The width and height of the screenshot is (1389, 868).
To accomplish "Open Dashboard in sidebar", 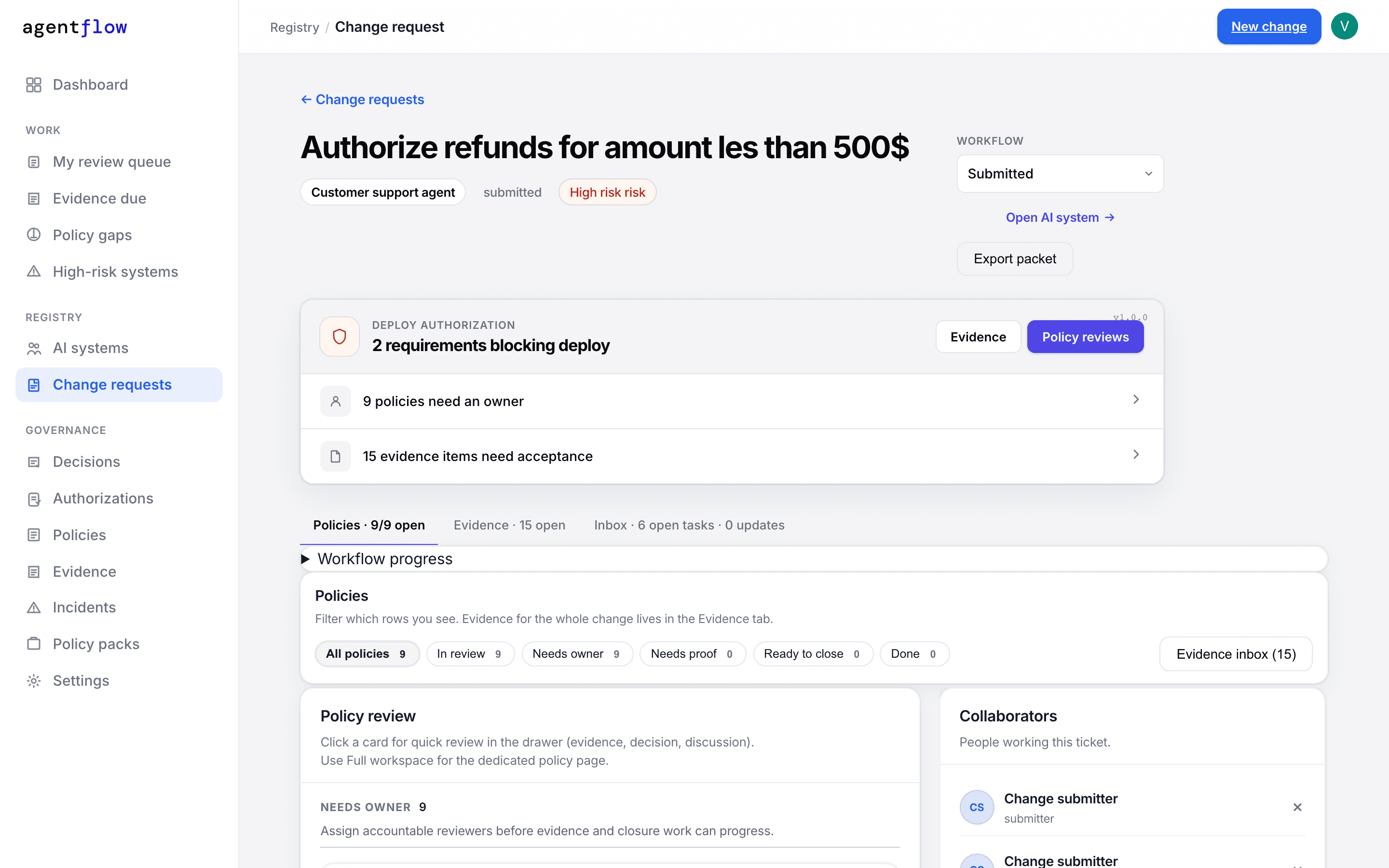I will pyautogui.click(x=120, y=85).
